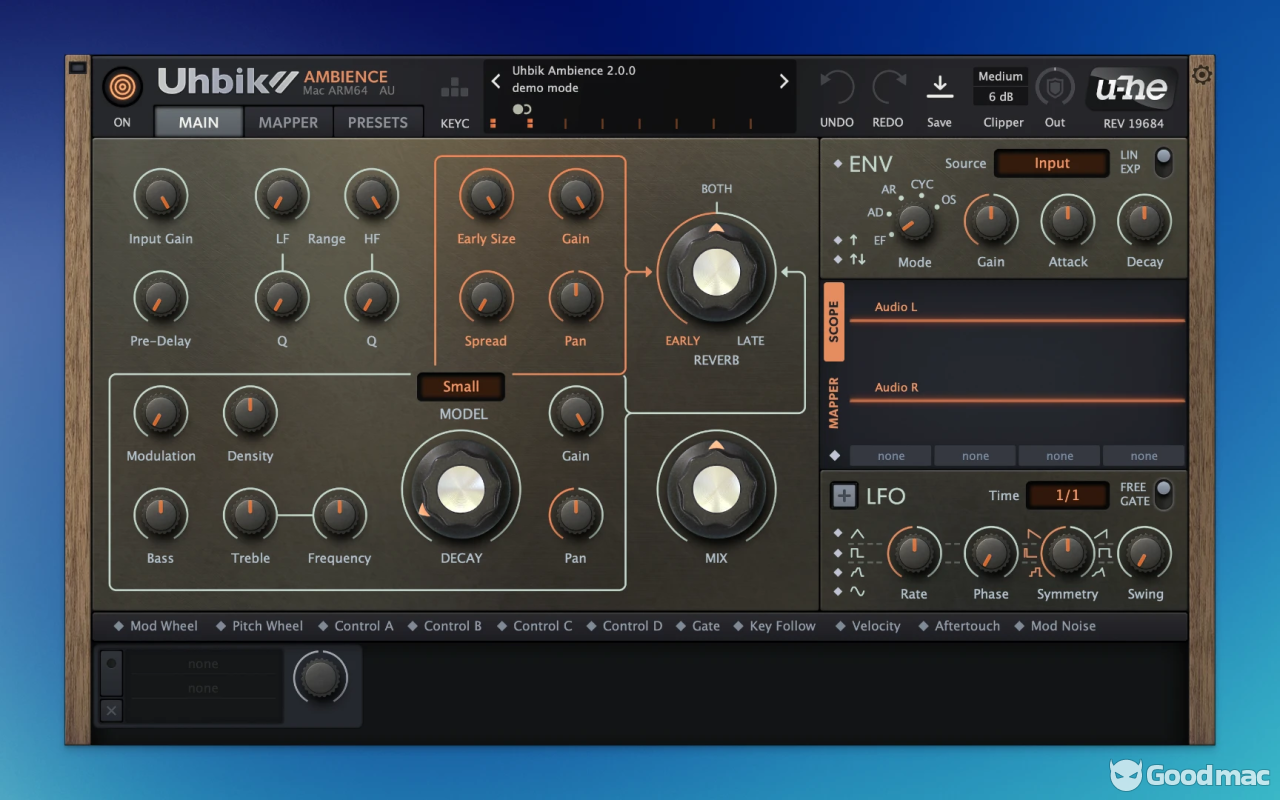Screen dimensions: 1280x800
Task: Open the PRESETS tab
Action: 377,122
